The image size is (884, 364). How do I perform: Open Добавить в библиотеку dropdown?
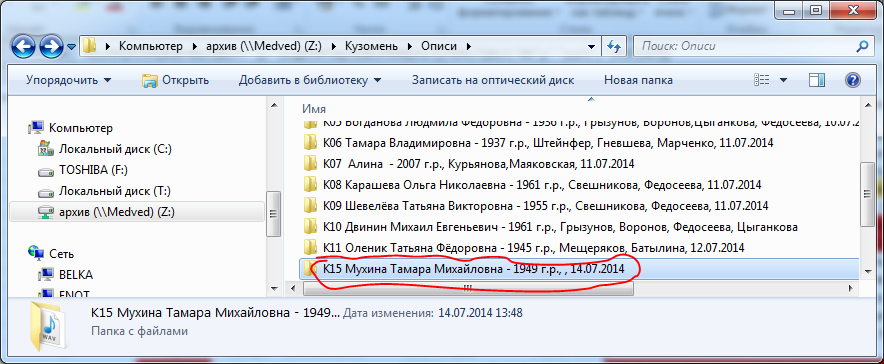point(310,80)
